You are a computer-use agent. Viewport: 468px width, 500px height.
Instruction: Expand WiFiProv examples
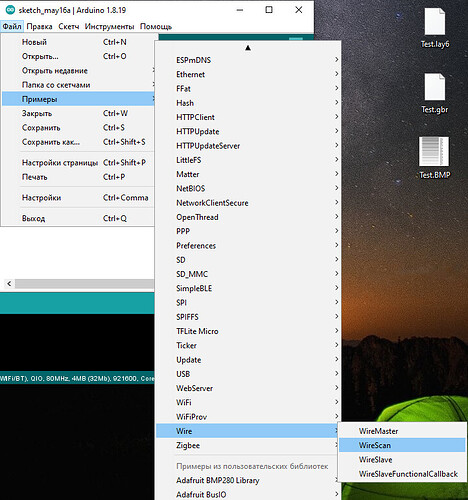[248, 417]
